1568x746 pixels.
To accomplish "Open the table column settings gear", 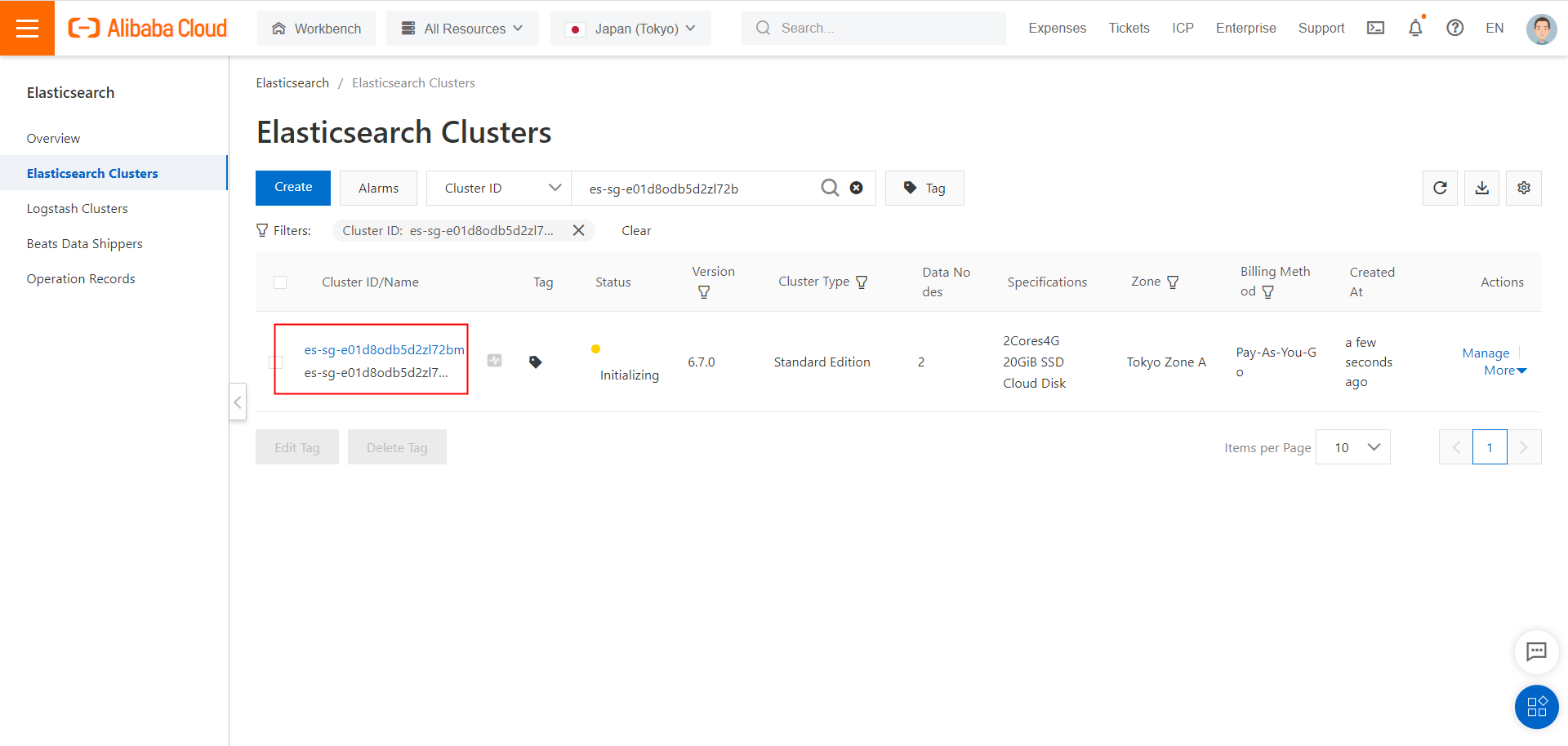I will tap(1524, 188).
